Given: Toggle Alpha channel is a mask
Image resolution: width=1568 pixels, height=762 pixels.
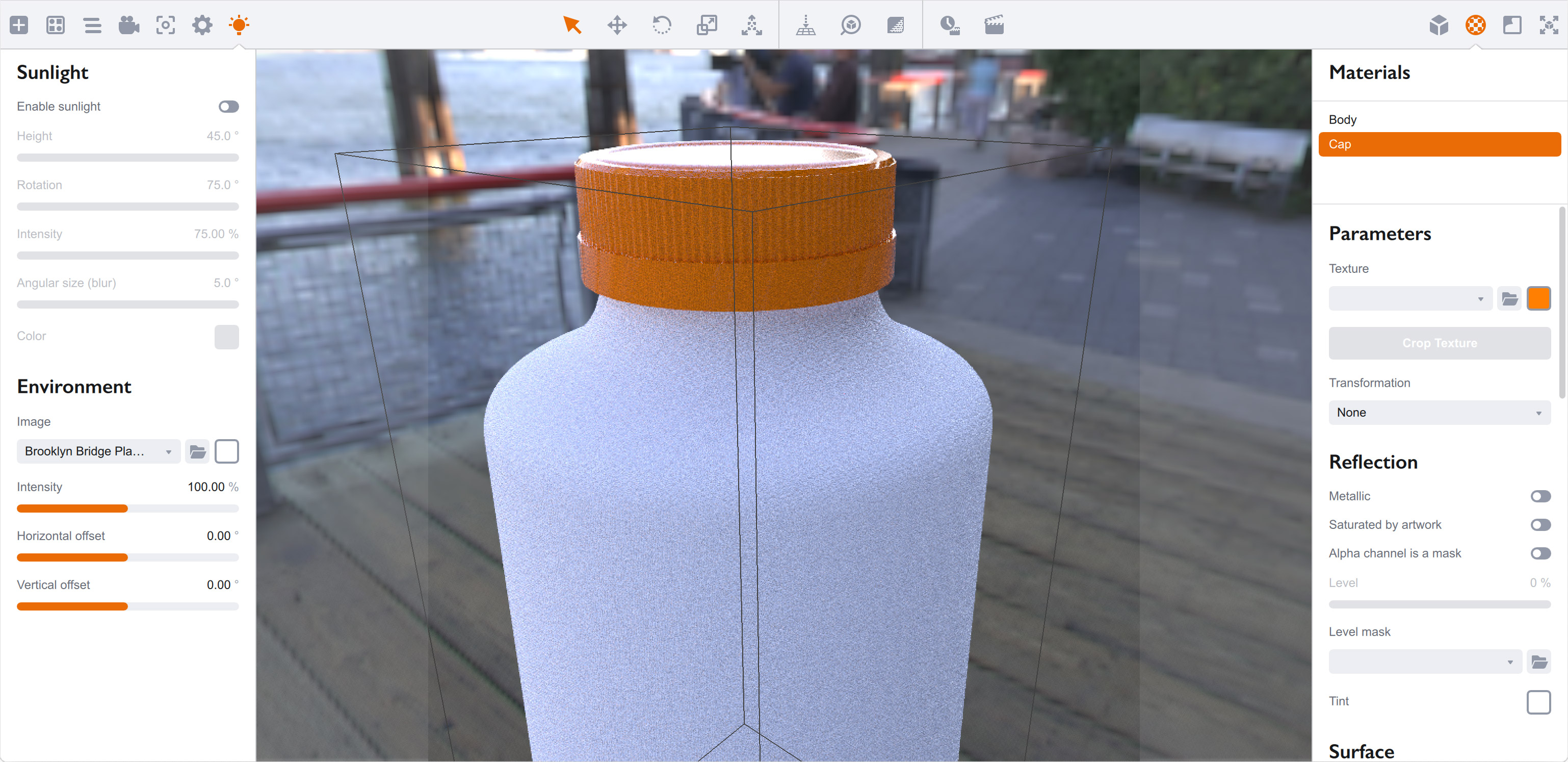Looking at the screenshot, I should [1540, 553].
